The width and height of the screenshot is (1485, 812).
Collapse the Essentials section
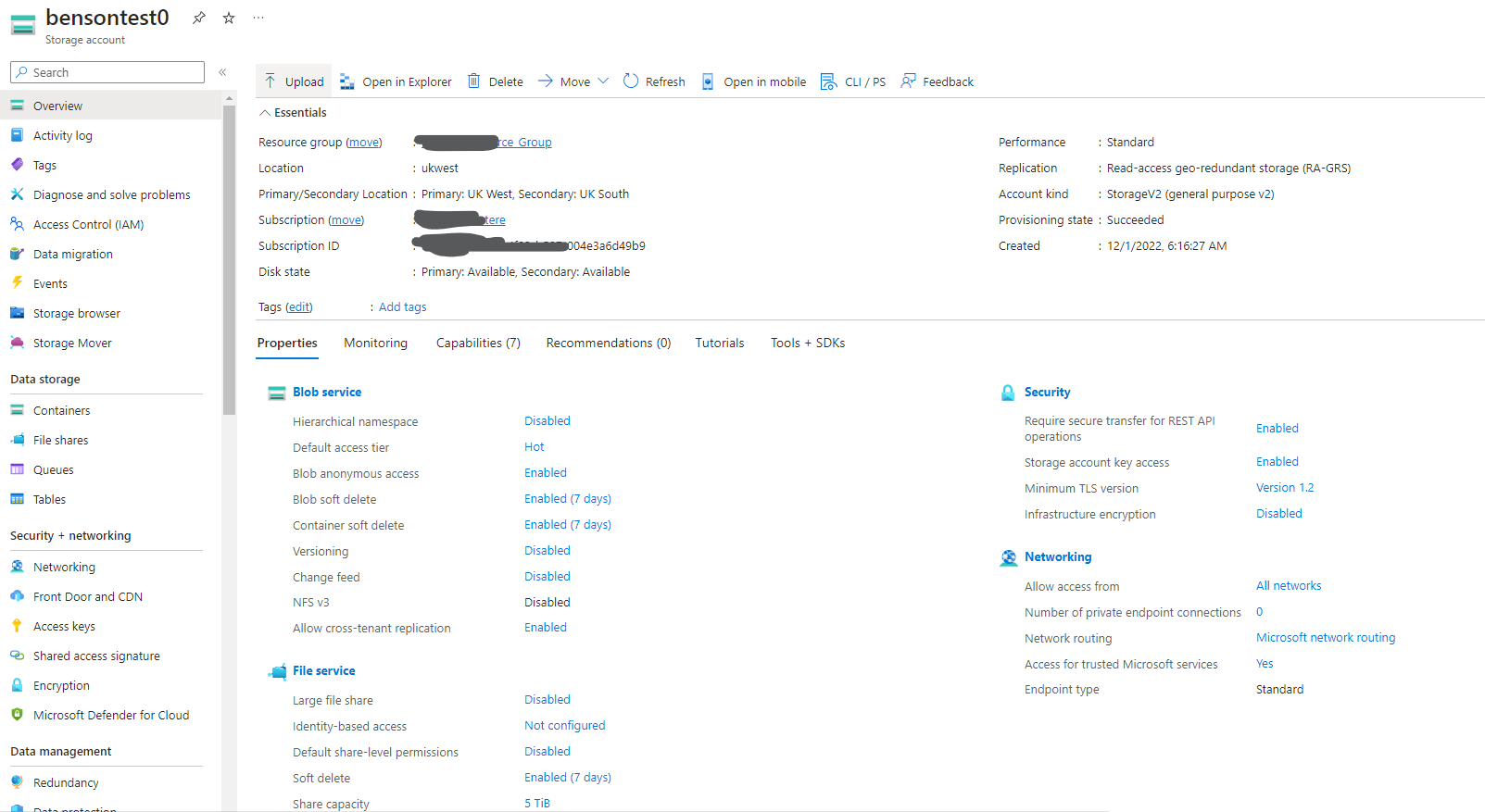[x=293, y=112]
